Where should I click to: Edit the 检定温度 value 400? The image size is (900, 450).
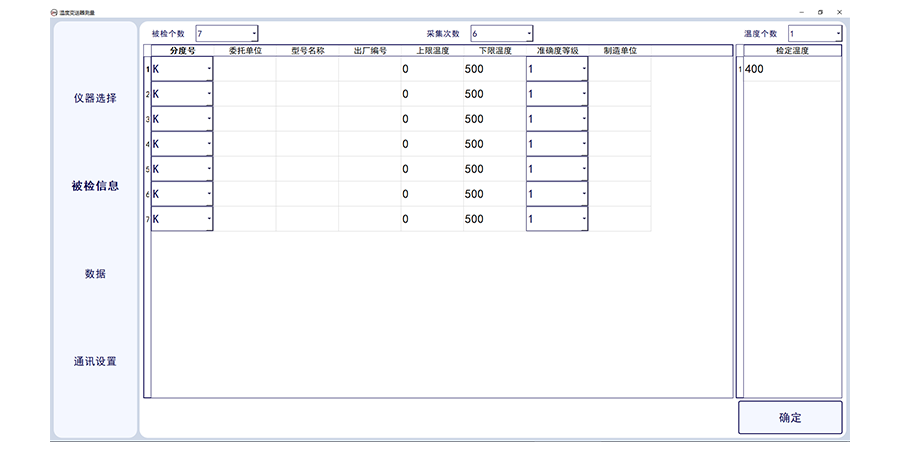[790, 69]
